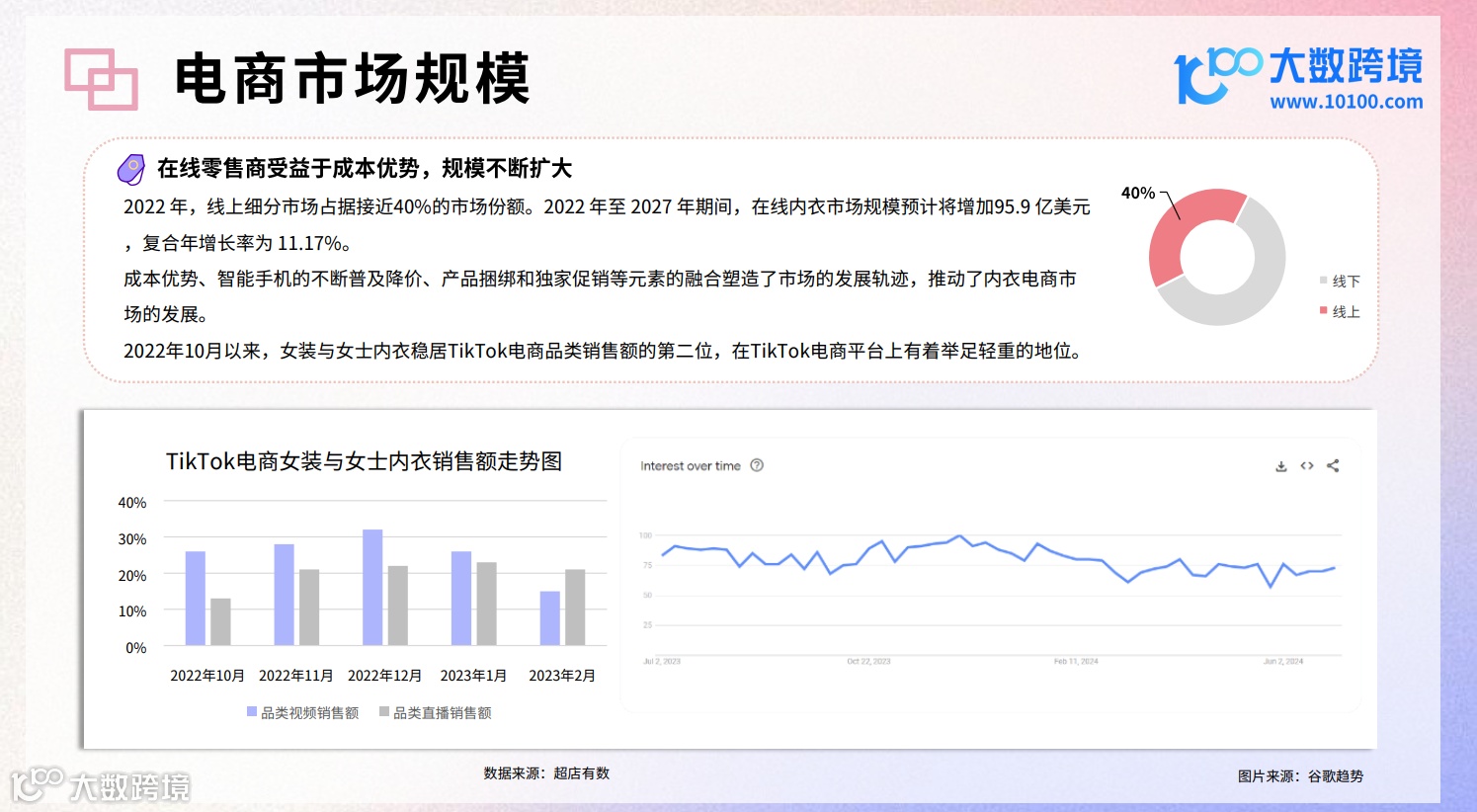Click the gray 品类直播销售额 legend swatch
Screen dimensions: 1477x812
[384, 711]
